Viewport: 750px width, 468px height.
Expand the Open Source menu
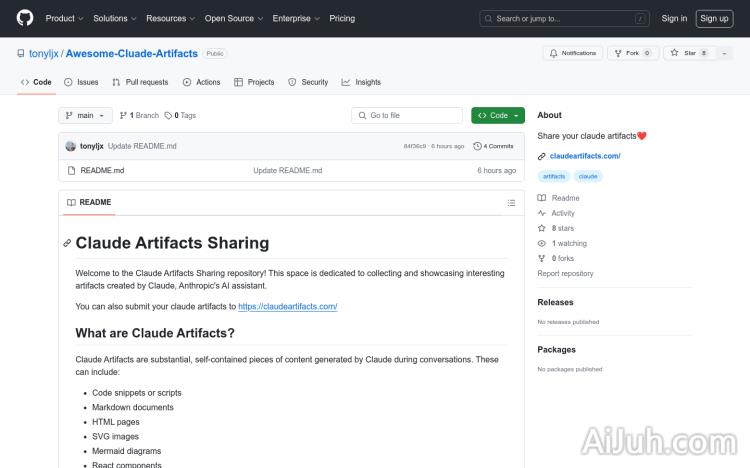[x=233, y=18]
